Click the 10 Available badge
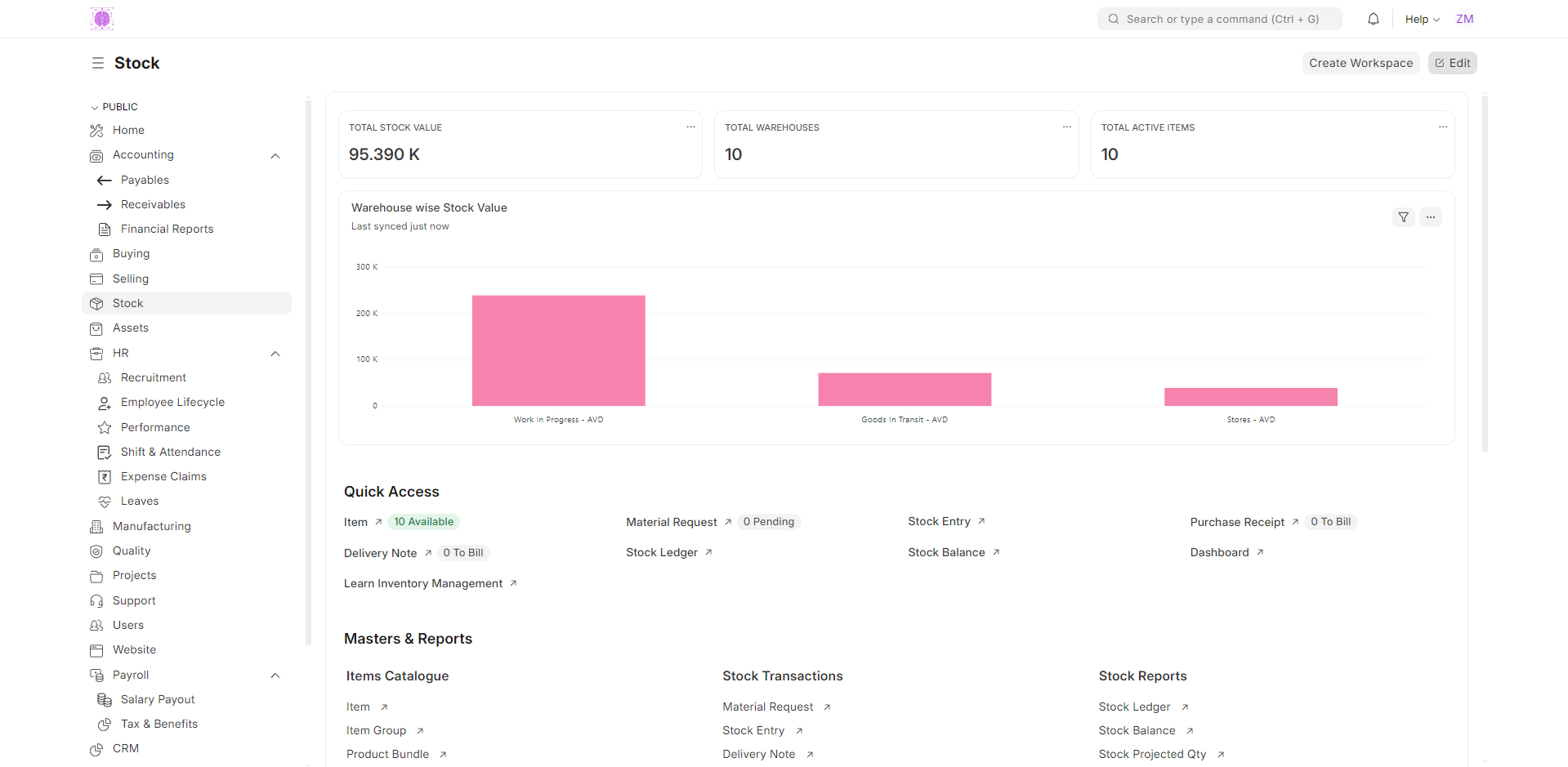This screenshot has height=767, width=1568. 423,522
